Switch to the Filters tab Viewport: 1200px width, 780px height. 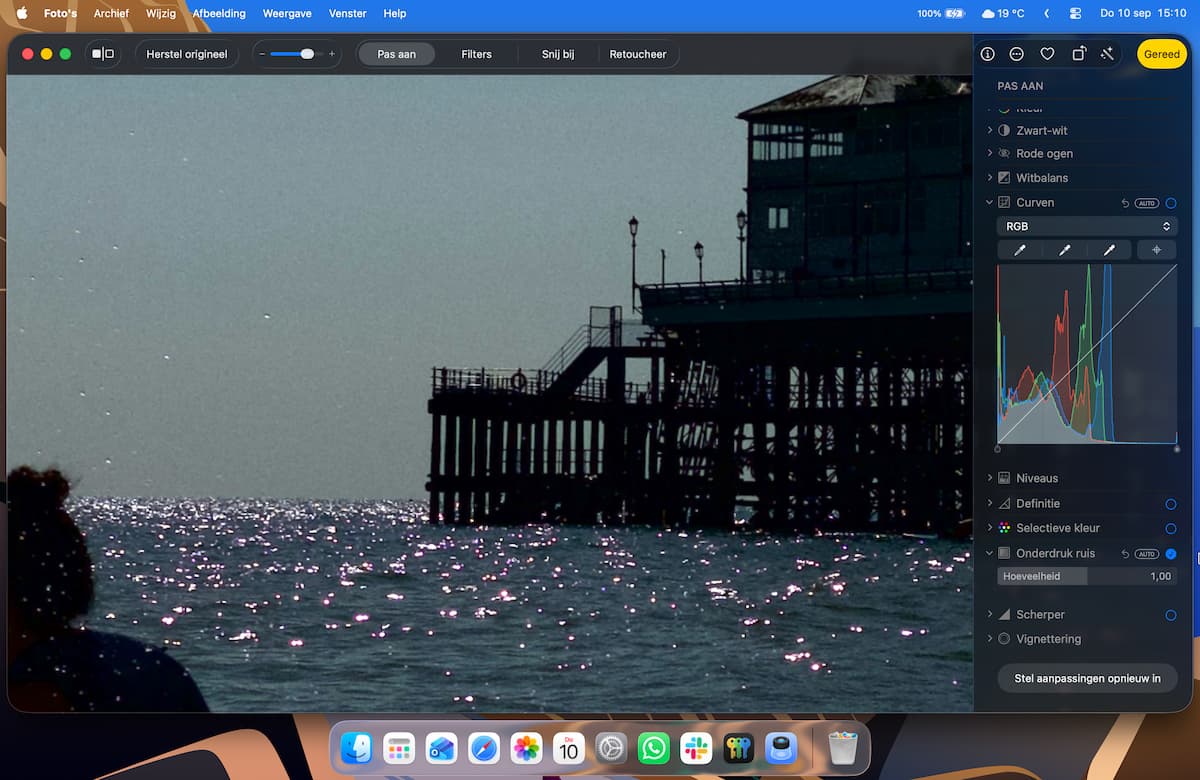[x=476, y=54]
